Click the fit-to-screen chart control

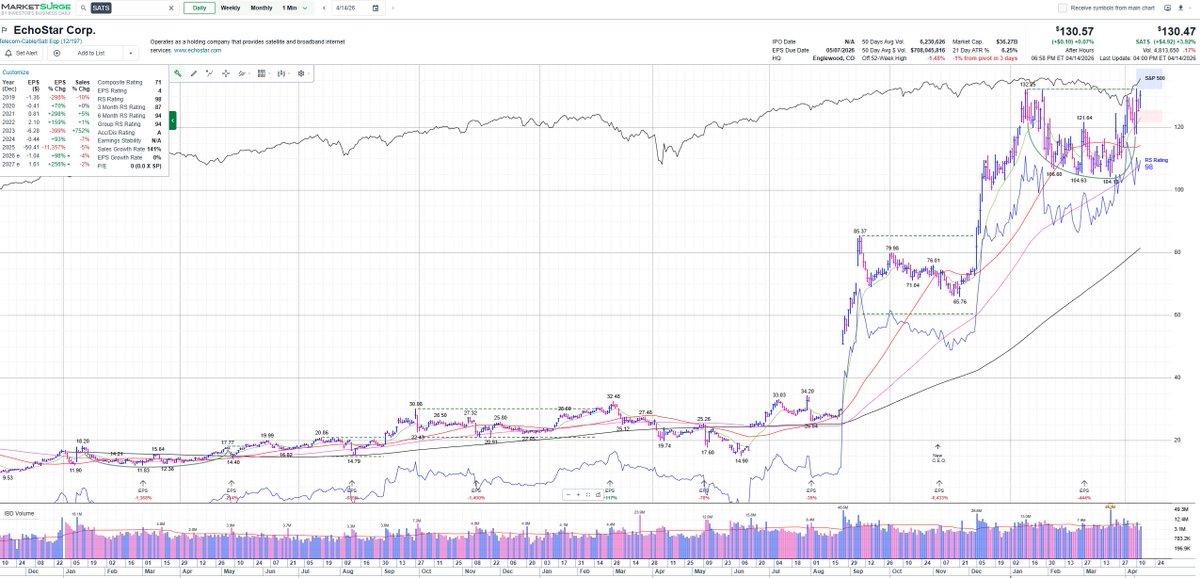(588, 495)
